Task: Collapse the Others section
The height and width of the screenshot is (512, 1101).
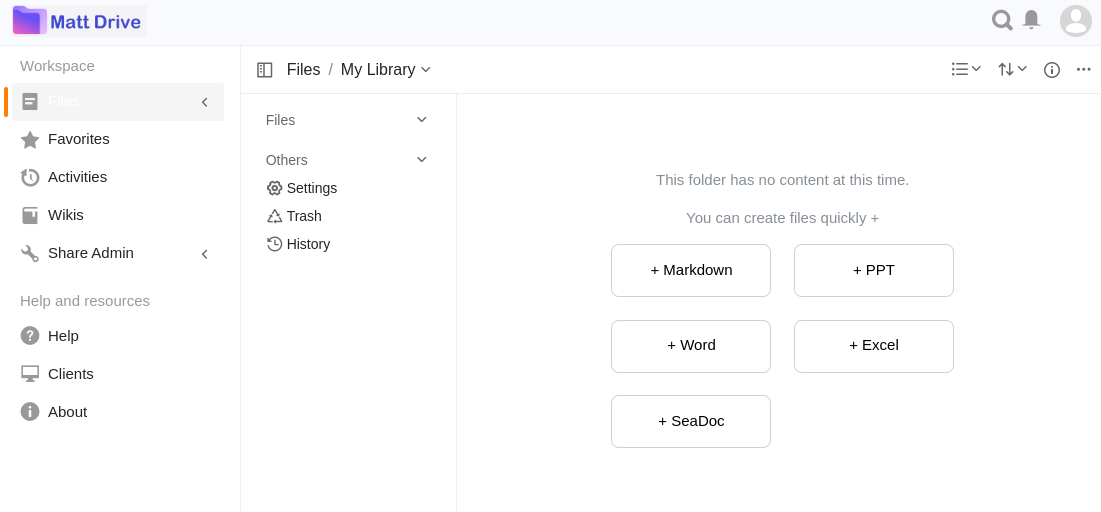Action: coord(421,160)
